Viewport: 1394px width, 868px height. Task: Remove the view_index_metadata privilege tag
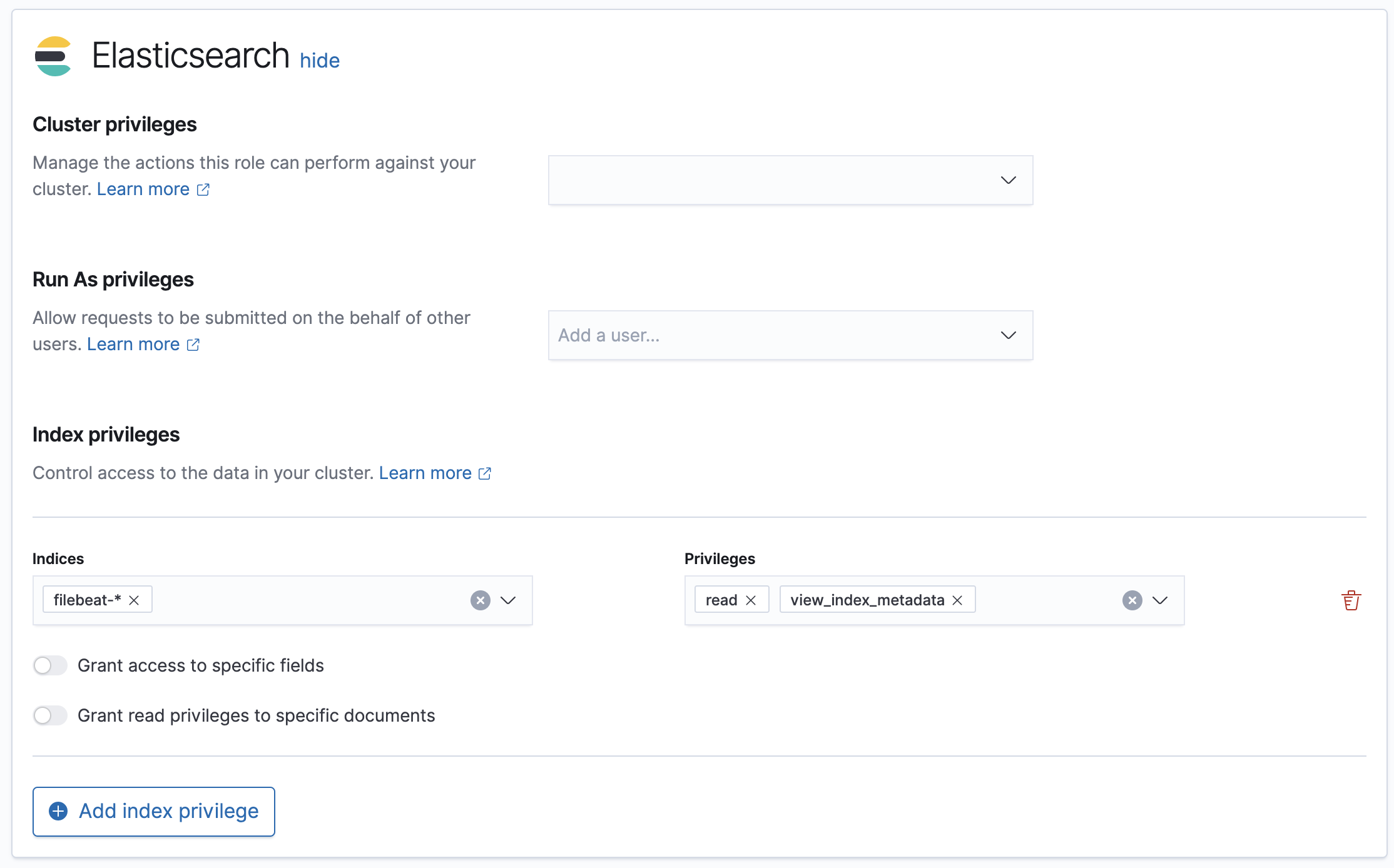click(x=957, y=599)
